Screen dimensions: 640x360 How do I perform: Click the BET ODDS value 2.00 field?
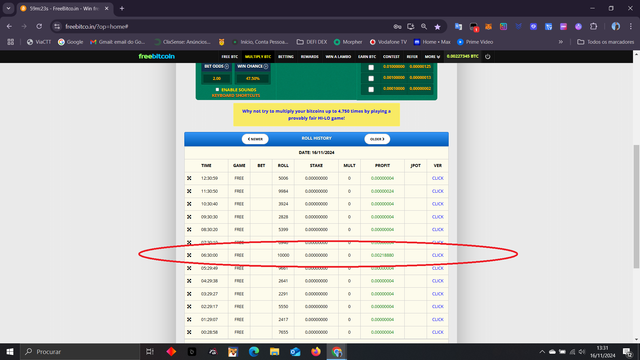[x=217, y=78]
